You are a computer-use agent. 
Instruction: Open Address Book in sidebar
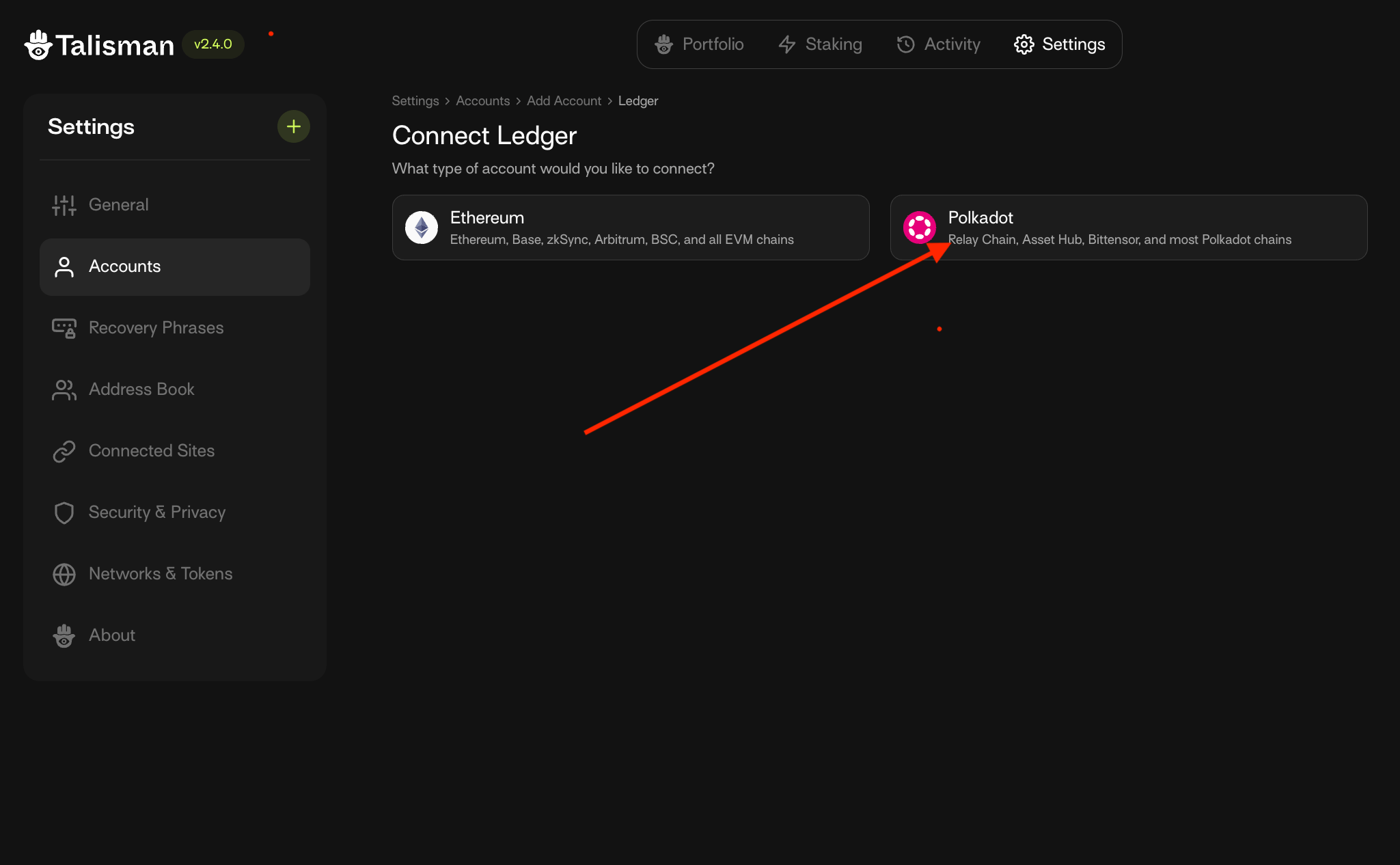(x=141, y=389)
